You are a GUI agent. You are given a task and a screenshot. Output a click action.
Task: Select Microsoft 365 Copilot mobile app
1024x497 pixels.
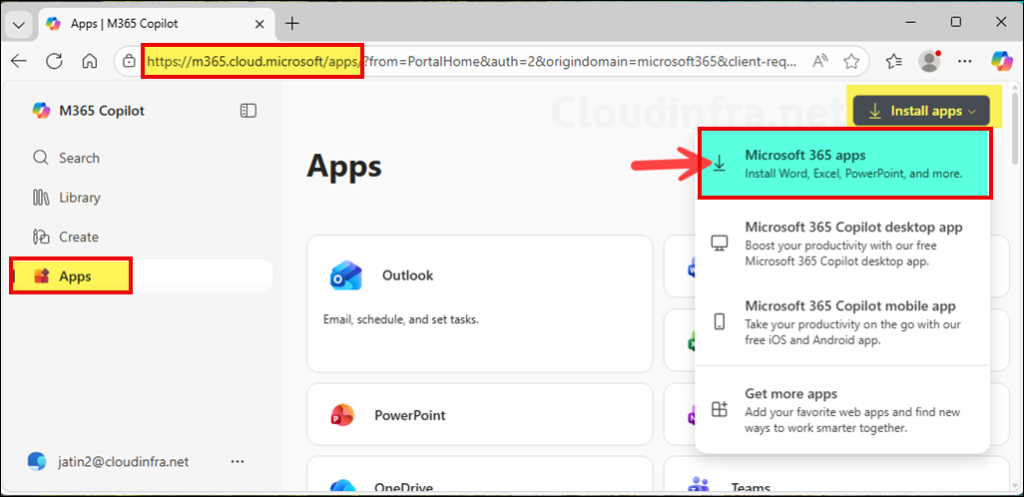(843, 323)
